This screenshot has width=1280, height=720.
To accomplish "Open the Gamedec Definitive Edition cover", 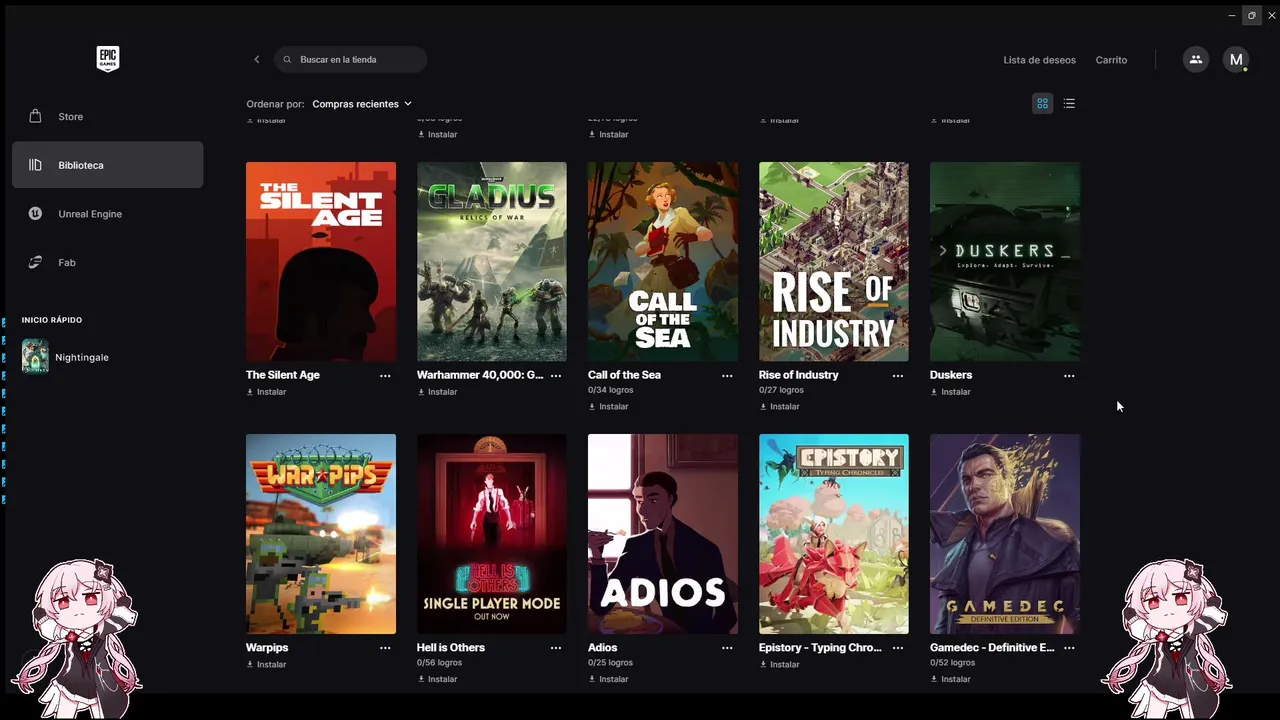I will tap(1005, 534).
